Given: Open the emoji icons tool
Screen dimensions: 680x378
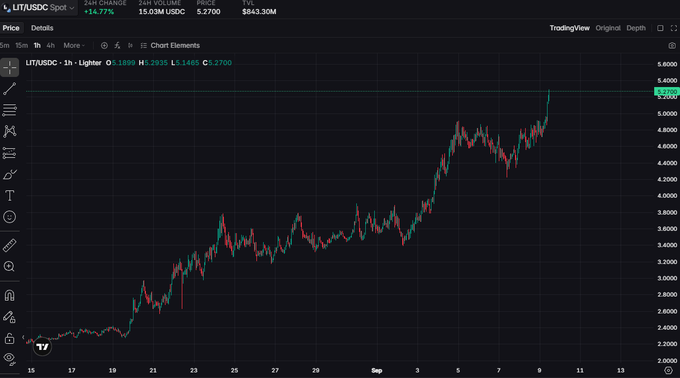Looking at the screenshot, I should coord(10,217).
